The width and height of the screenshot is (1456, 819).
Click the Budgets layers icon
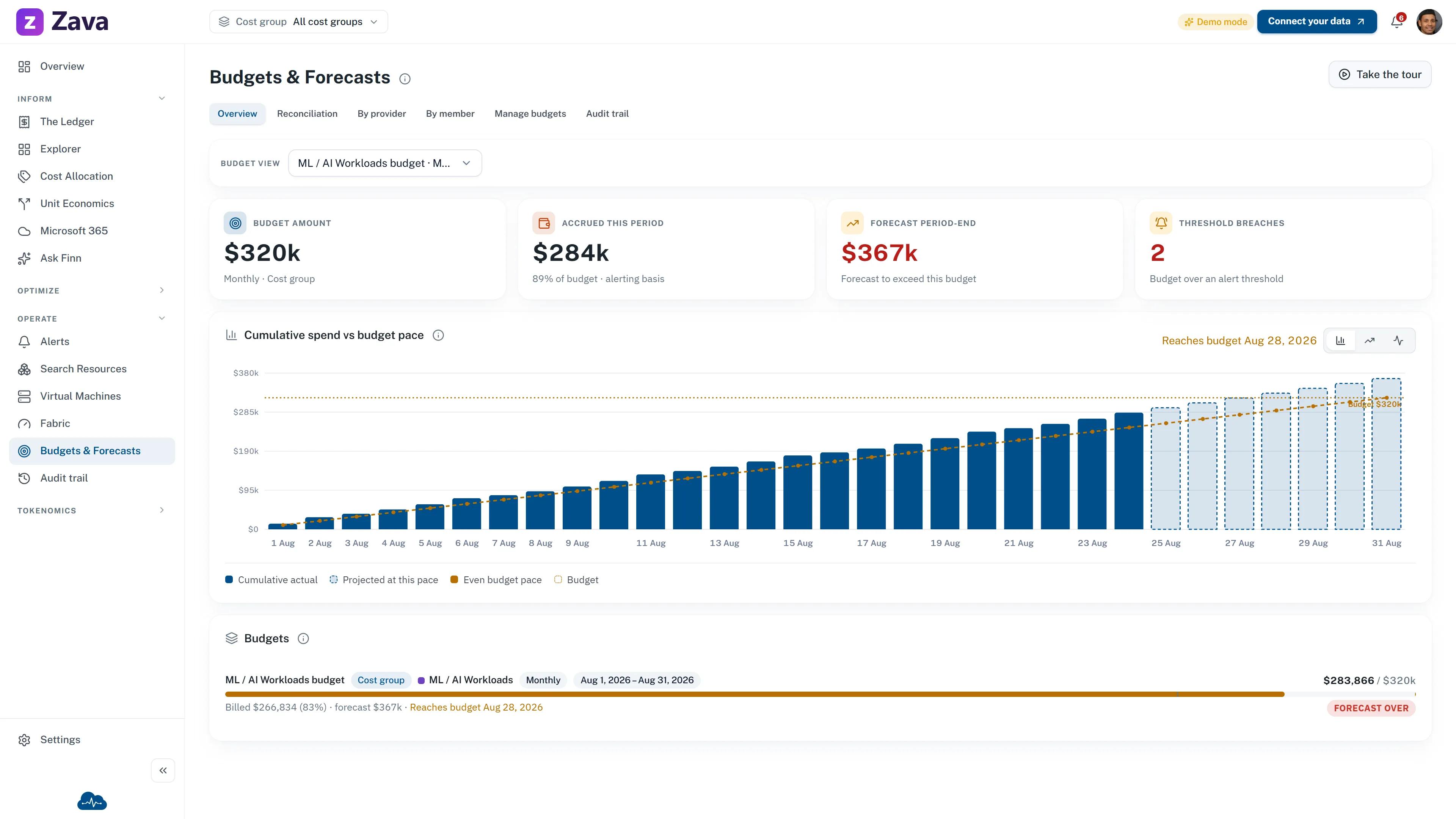(232, 638)
